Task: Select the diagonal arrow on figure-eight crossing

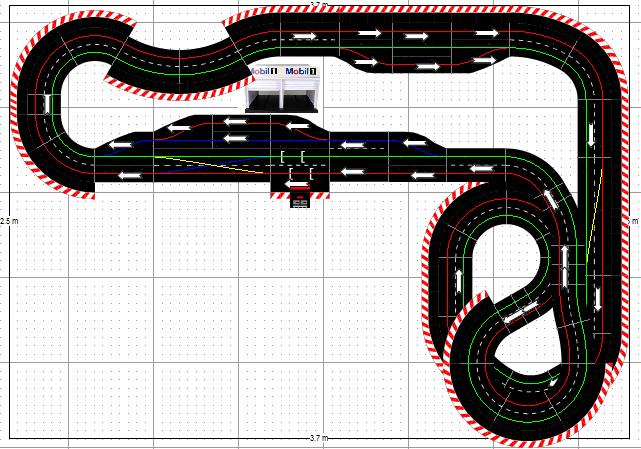Action: (x=515, y=313)
